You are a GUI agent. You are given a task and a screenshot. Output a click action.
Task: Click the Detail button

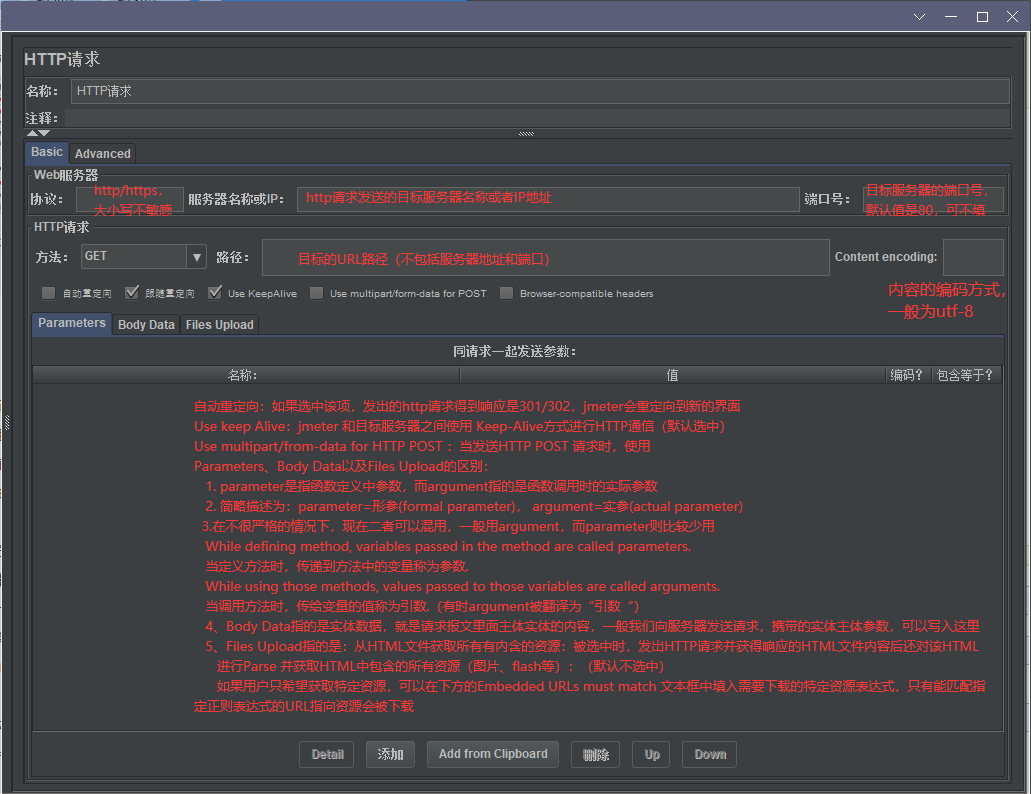coord(327,754)
